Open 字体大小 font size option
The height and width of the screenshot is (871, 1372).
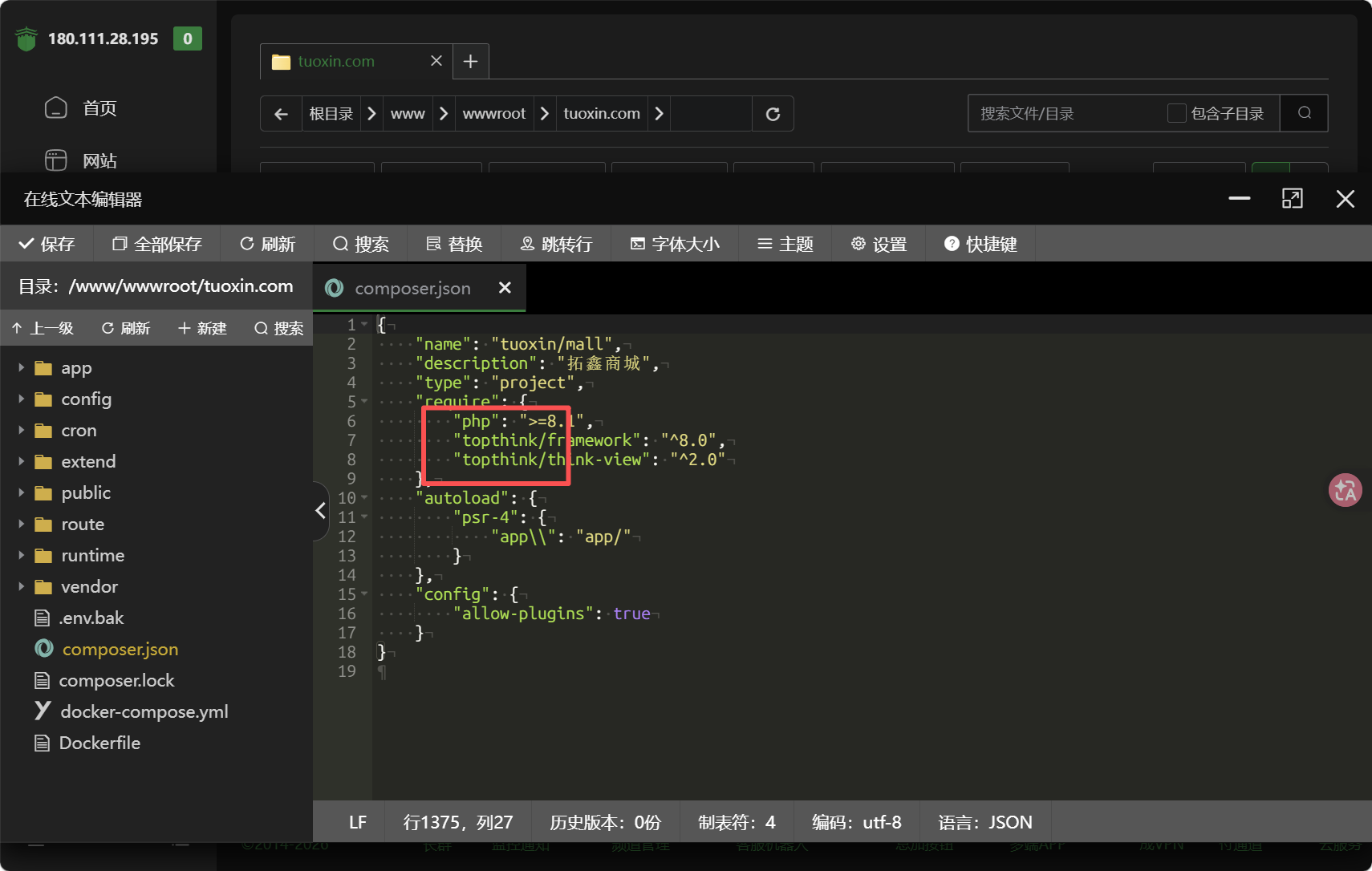[675, 244]
